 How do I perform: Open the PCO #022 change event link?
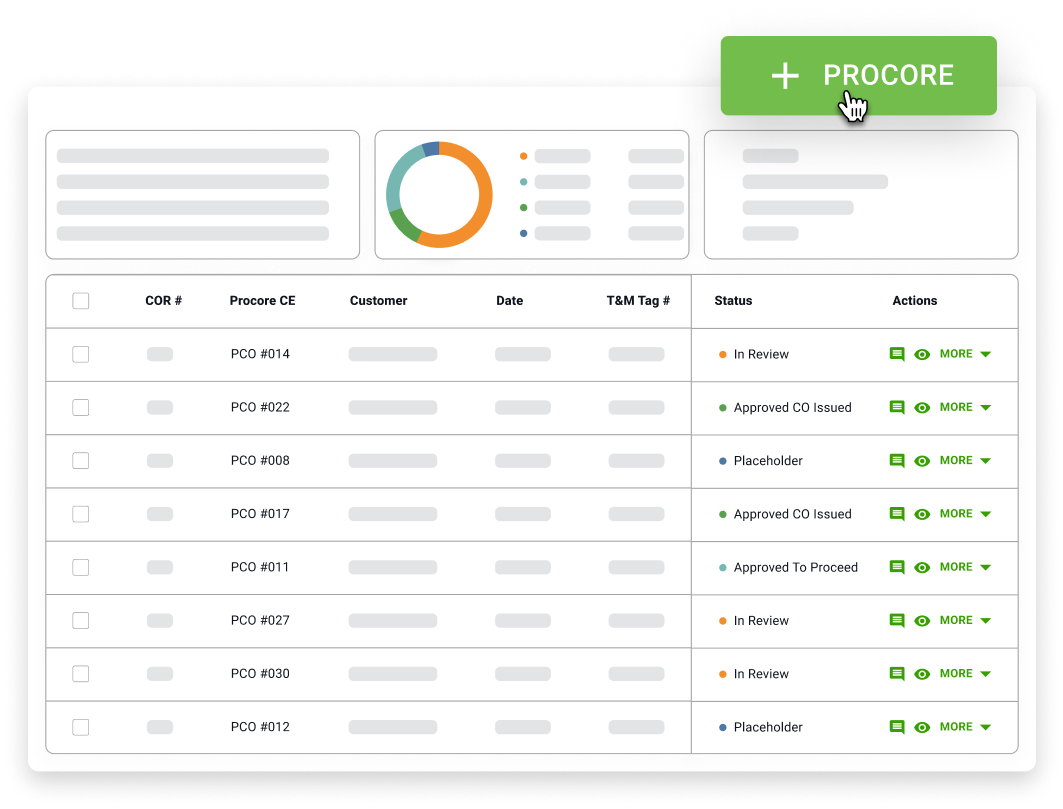pos(260,407)
